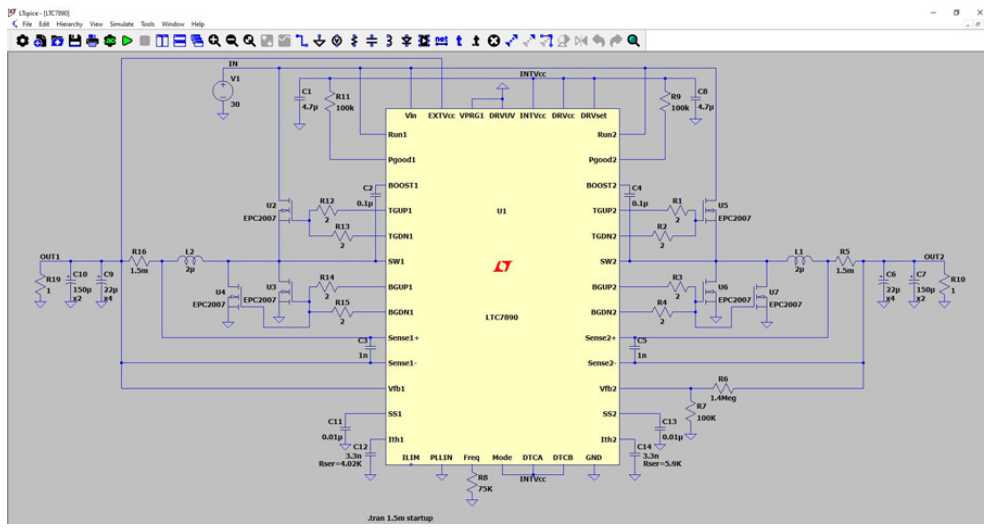994x531 pixels.
Task: Place a Capacitor component
Action: point(371,41)
